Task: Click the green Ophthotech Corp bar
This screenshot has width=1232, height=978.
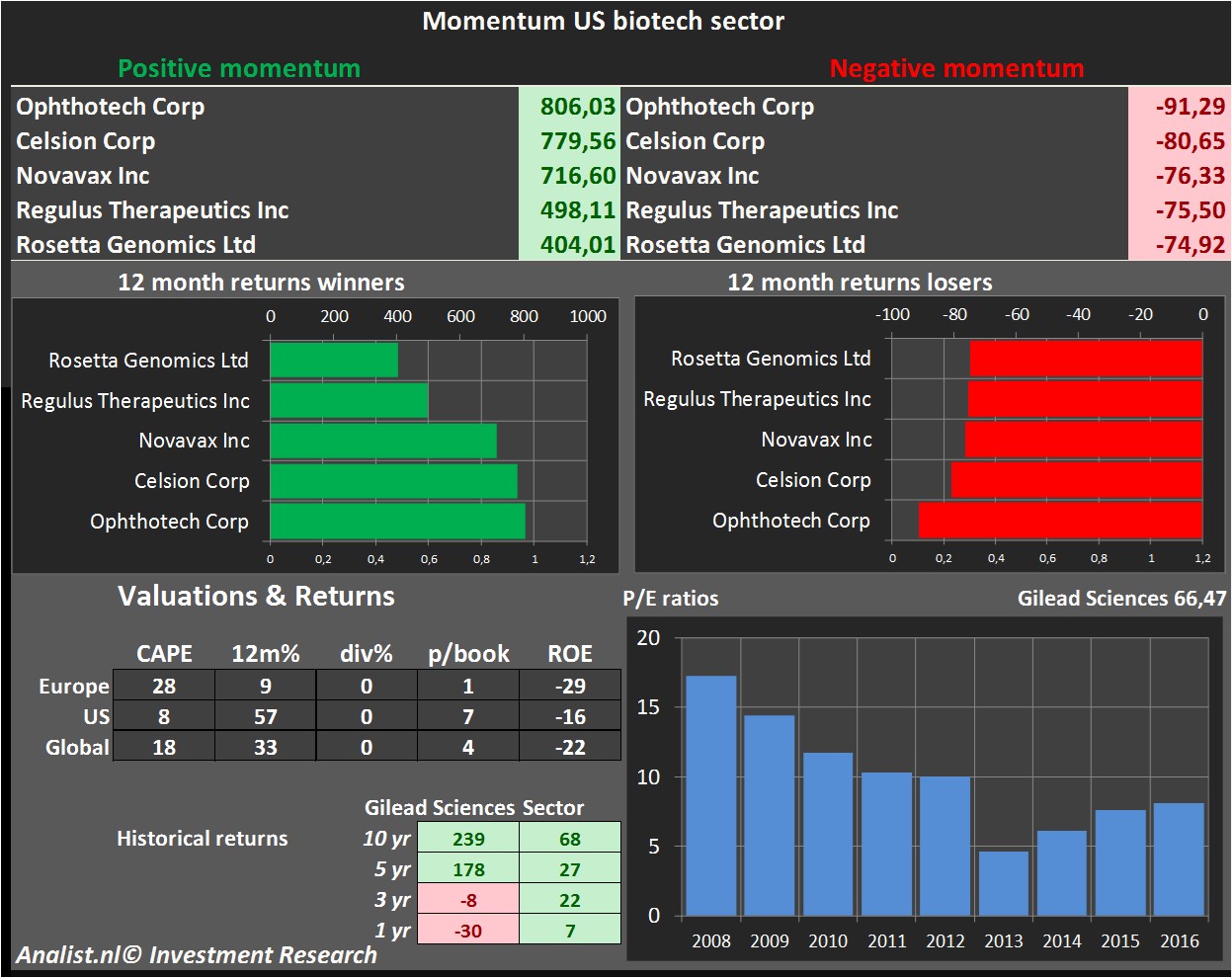Action: [x=398, y=522]
